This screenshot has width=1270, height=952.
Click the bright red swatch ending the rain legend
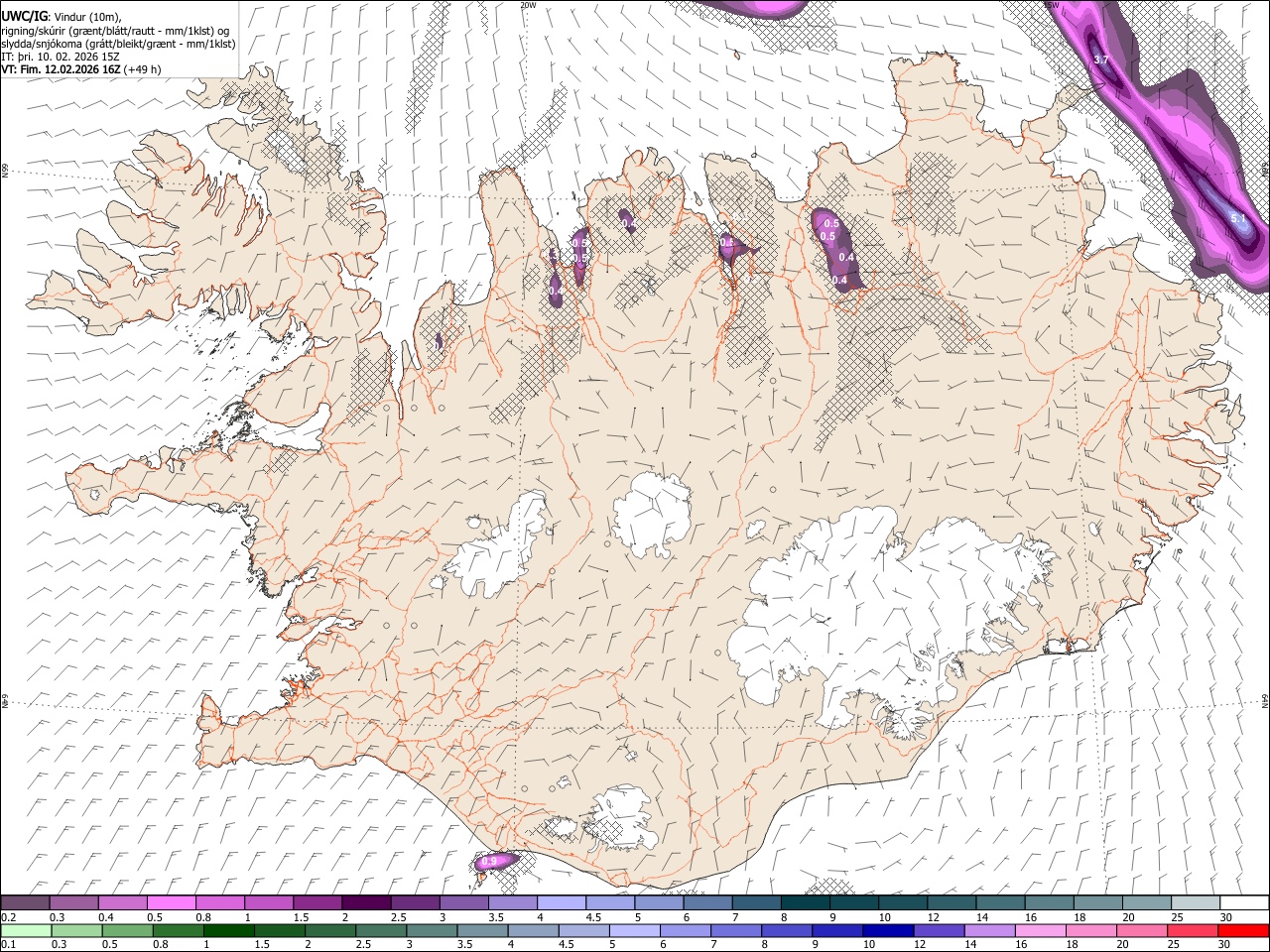click(x=1244, y=930)
